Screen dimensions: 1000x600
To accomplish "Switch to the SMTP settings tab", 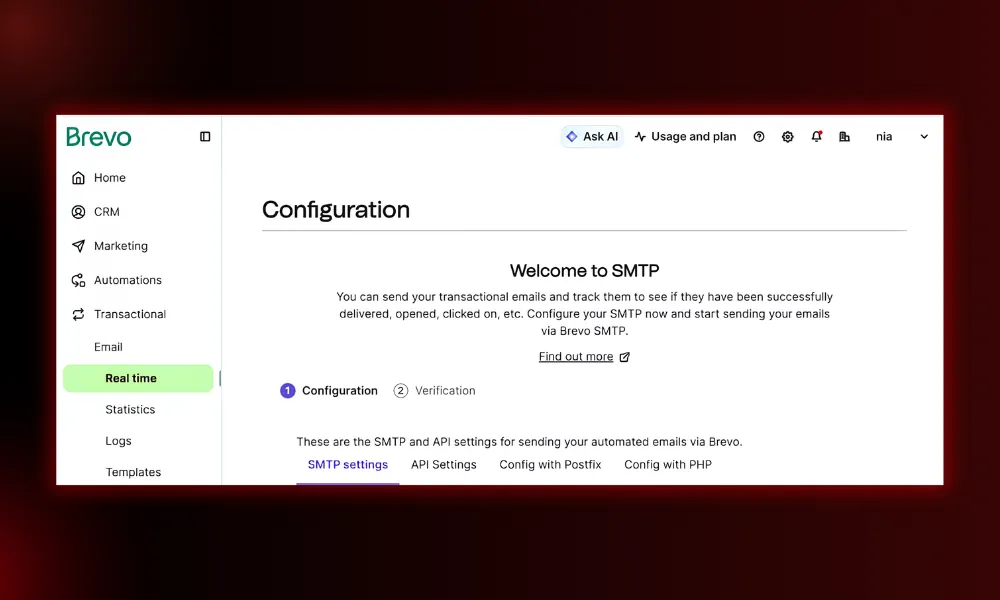I will pos(348,465).
